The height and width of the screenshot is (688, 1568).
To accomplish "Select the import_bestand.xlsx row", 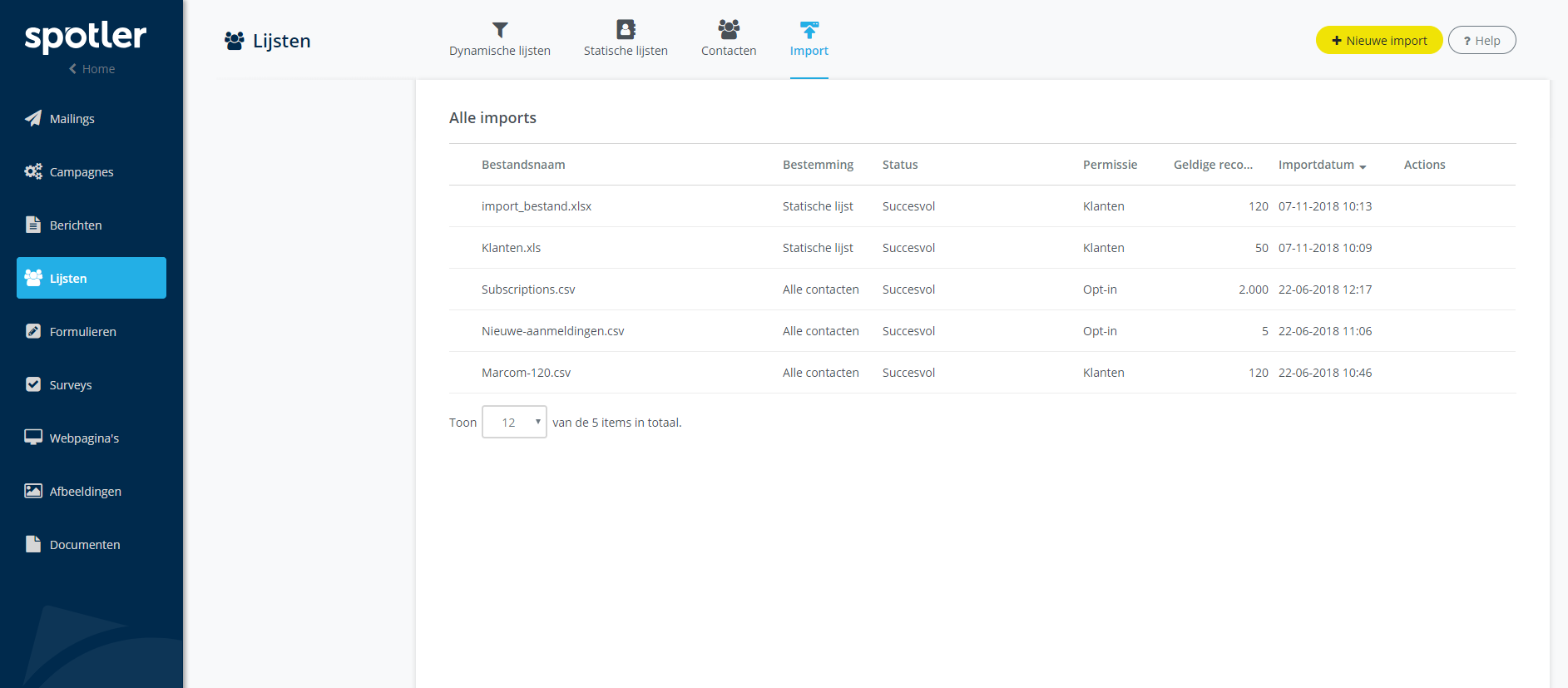I will click(537, 206).
